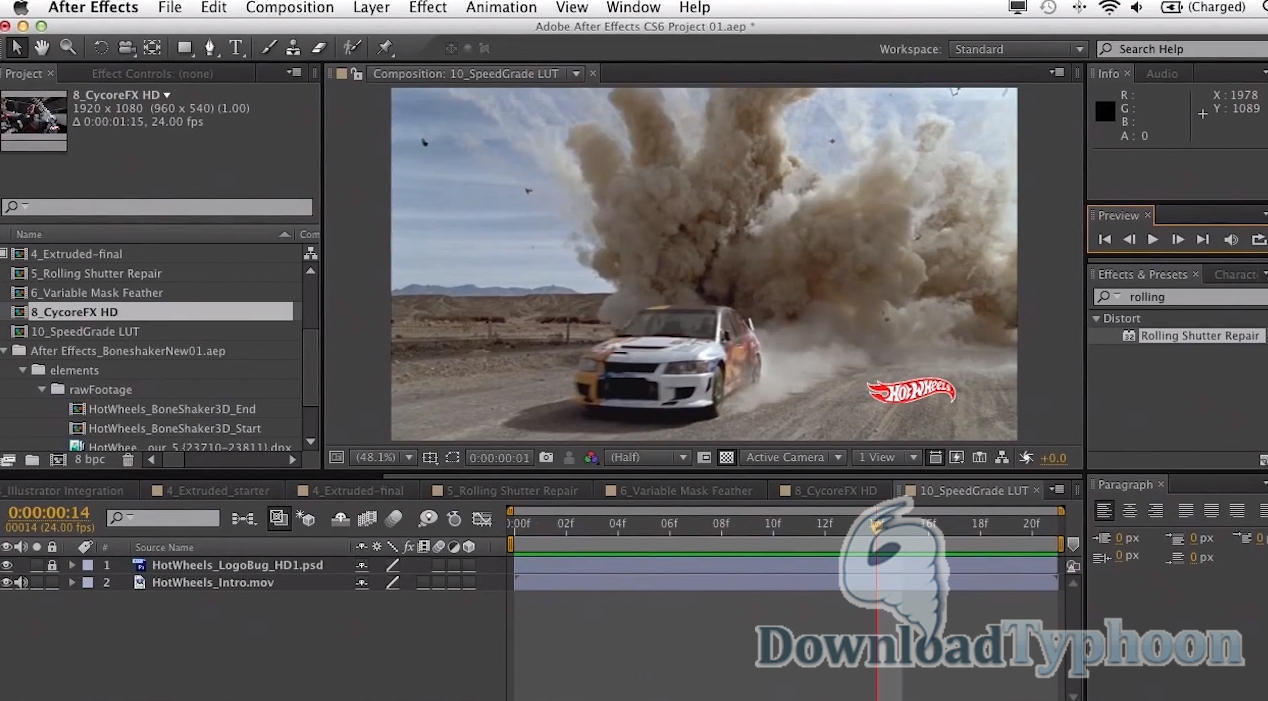
Task: Select the 10_SpeedGrade LUT project item
Action: [x=84, y=331]
